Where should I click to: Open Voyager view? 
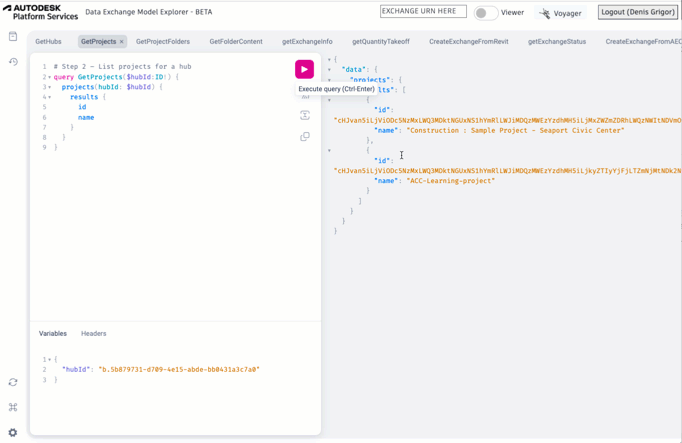pos(561,13)
